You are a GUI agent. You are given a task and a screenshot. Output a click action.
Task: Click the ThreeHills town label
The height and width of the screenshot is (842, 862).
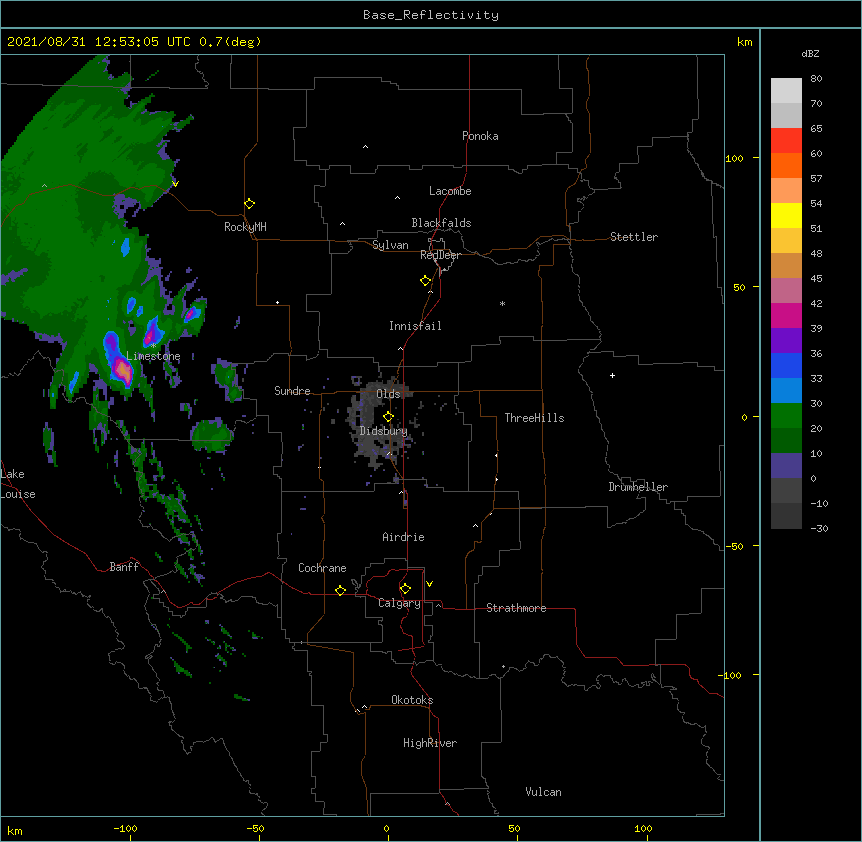(534, 418)
